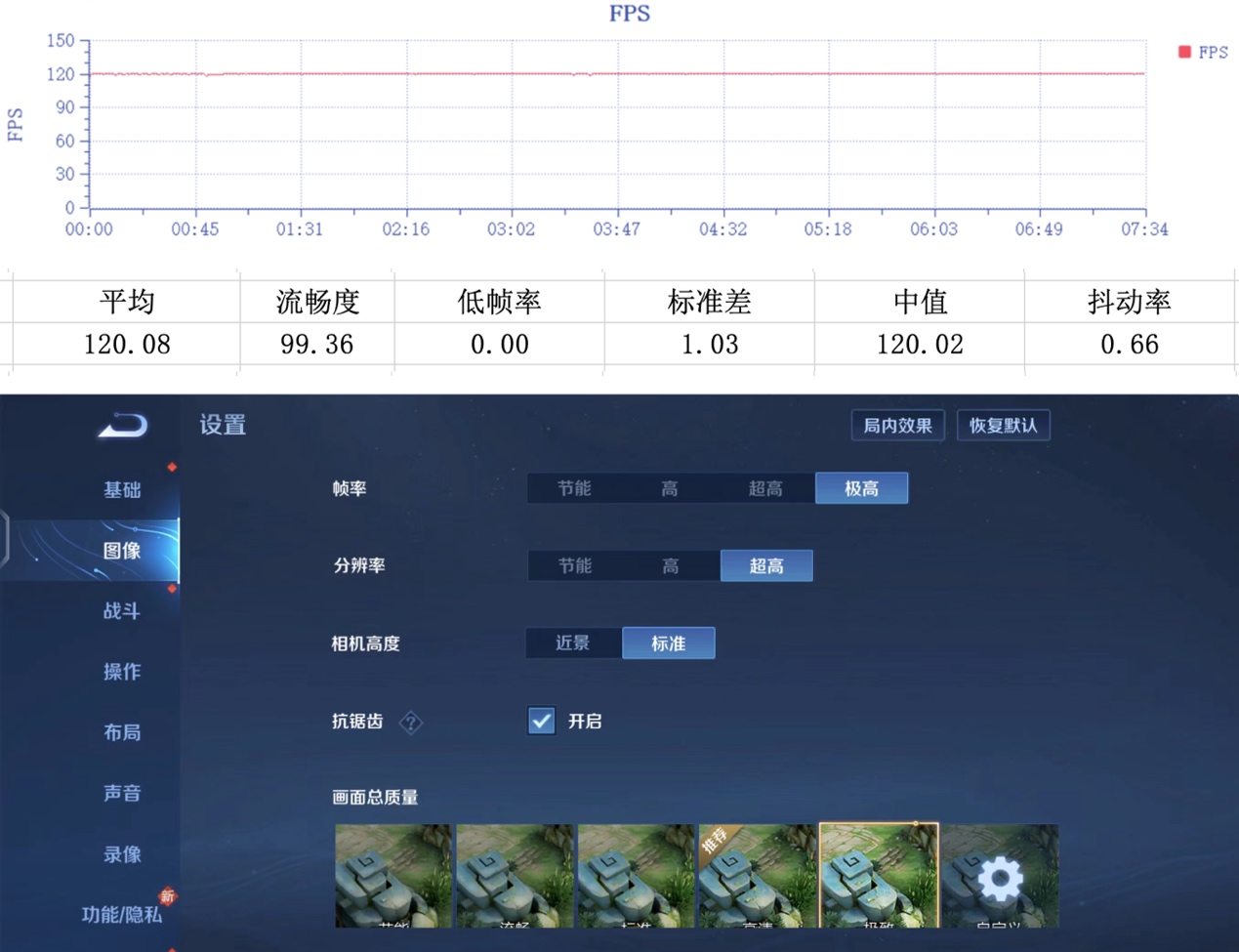Viewport: 1239px width, 952px height.
Task: Switch camera height to 近景
Action: pyautogui.click(x=573, y=643)
